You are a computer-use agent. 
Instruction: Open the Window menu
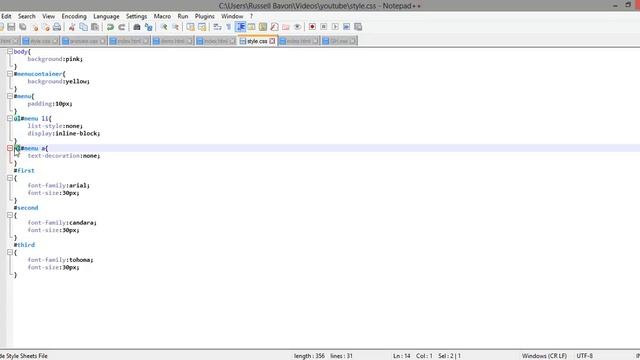(232, 16)
